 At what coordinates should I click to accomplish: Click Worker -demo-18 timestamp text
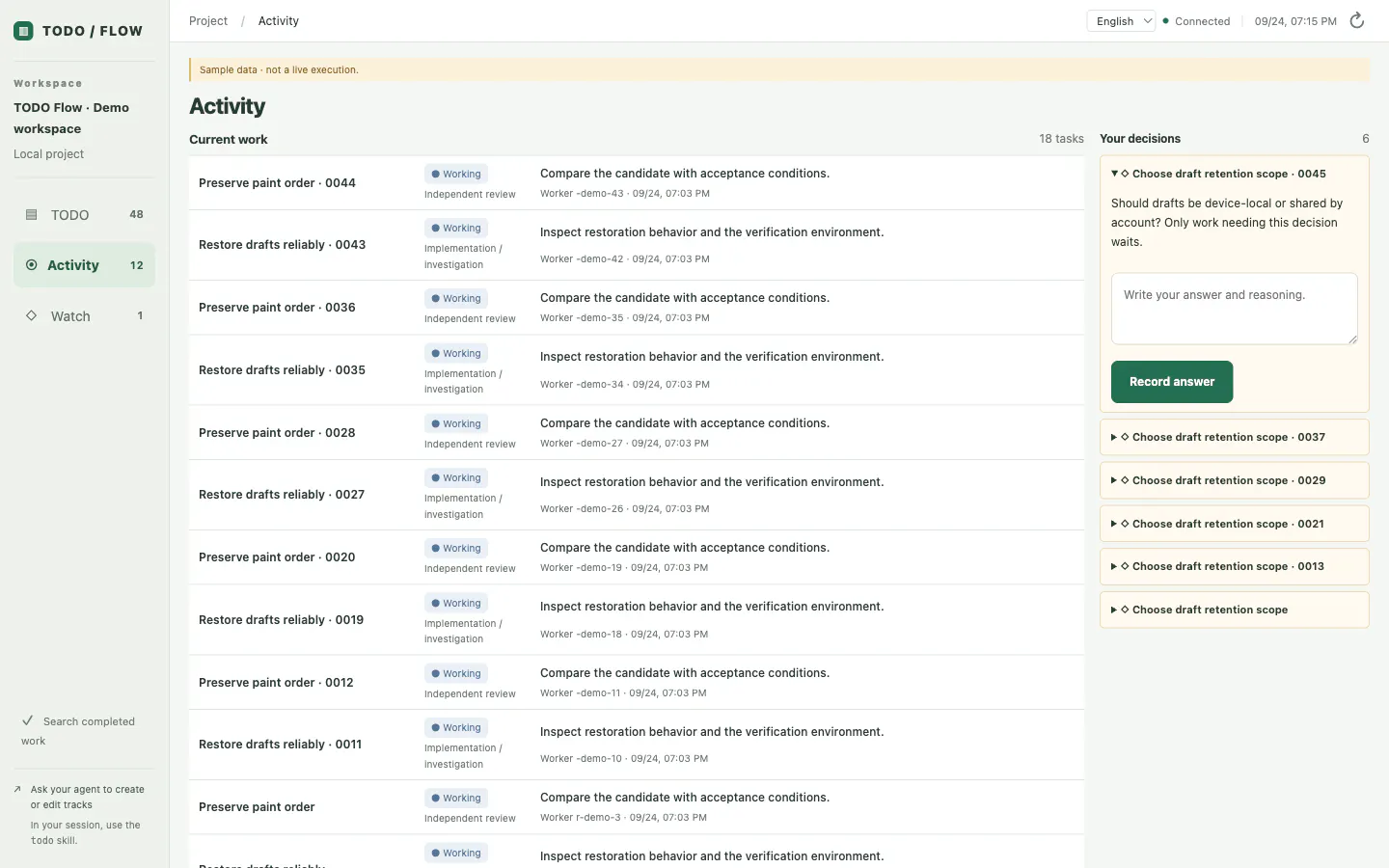coord(624,634)
